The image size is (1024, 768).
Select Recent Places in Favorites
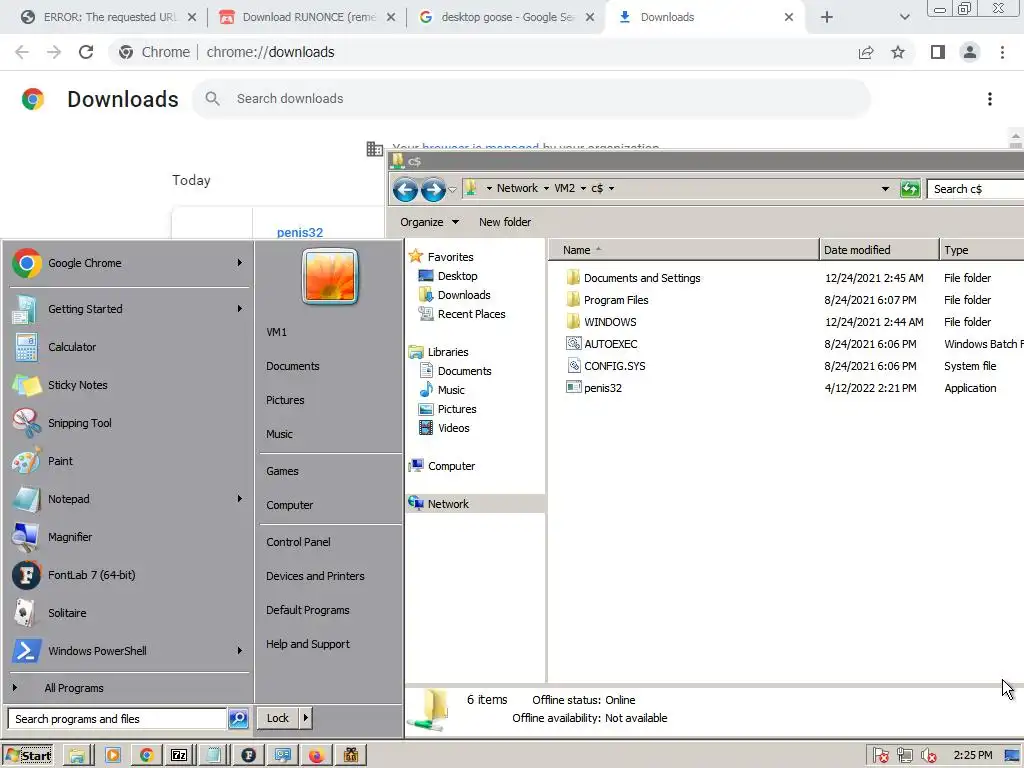pos(472,314)
